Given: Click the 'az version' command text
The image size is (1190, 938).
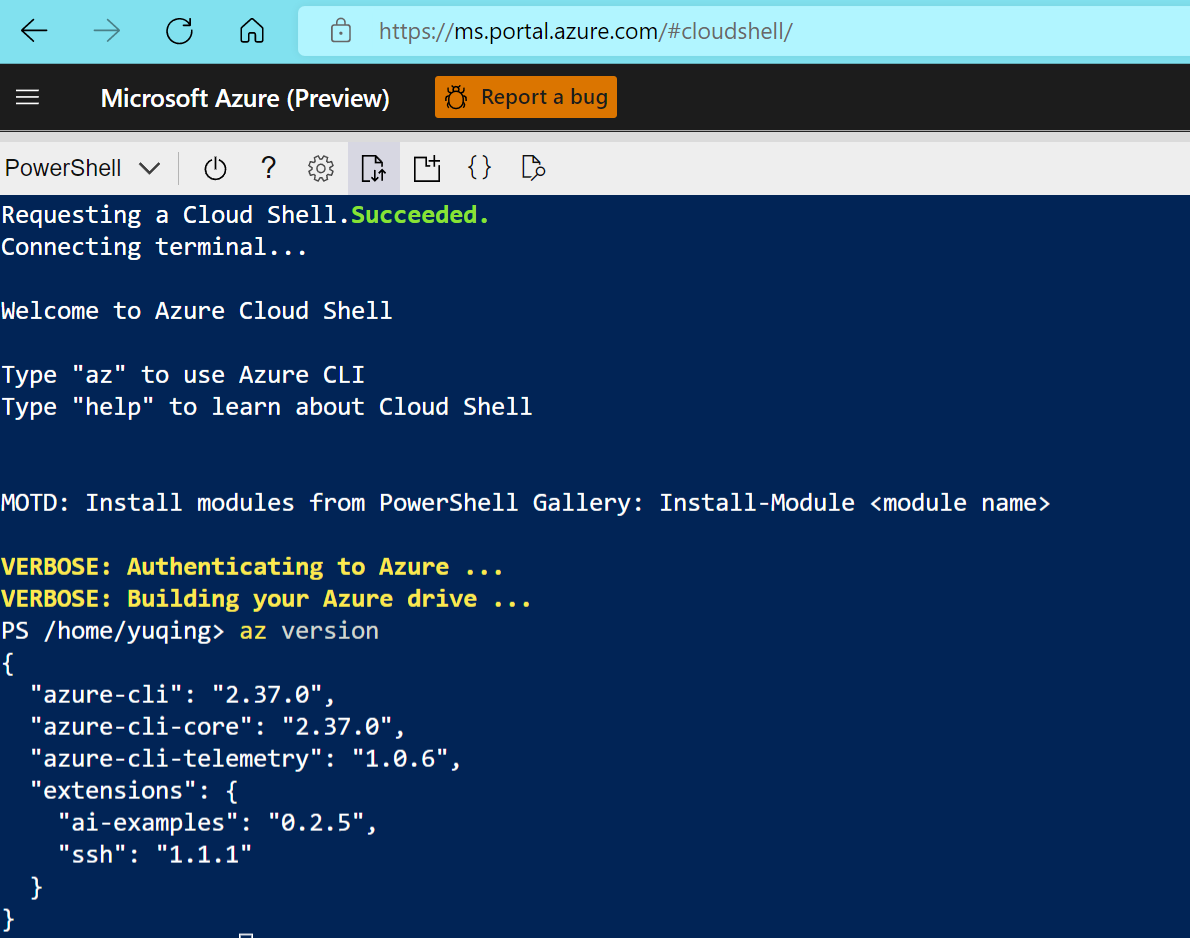Looking at the screenshot, I should (x=309, y=631).
